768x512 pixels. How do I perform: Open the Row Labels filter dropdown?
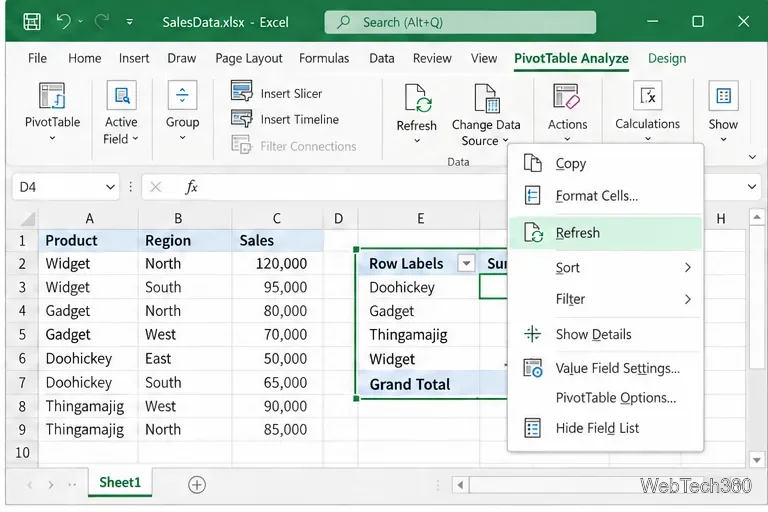pyautogui.click(x=466, y=264)
